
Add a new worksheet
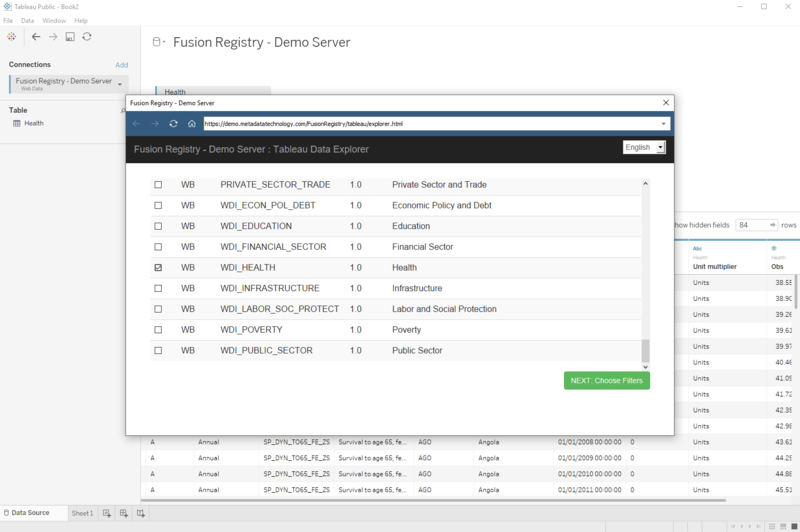[107, 513]
